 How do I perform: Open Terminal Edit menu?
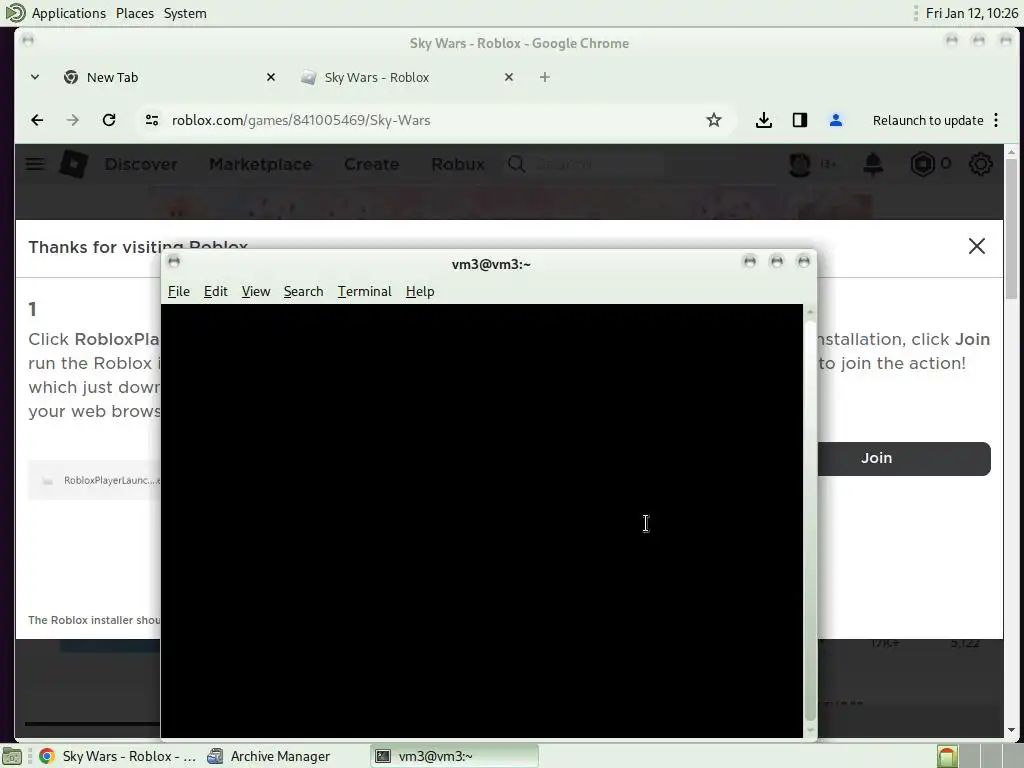[216, 291]
